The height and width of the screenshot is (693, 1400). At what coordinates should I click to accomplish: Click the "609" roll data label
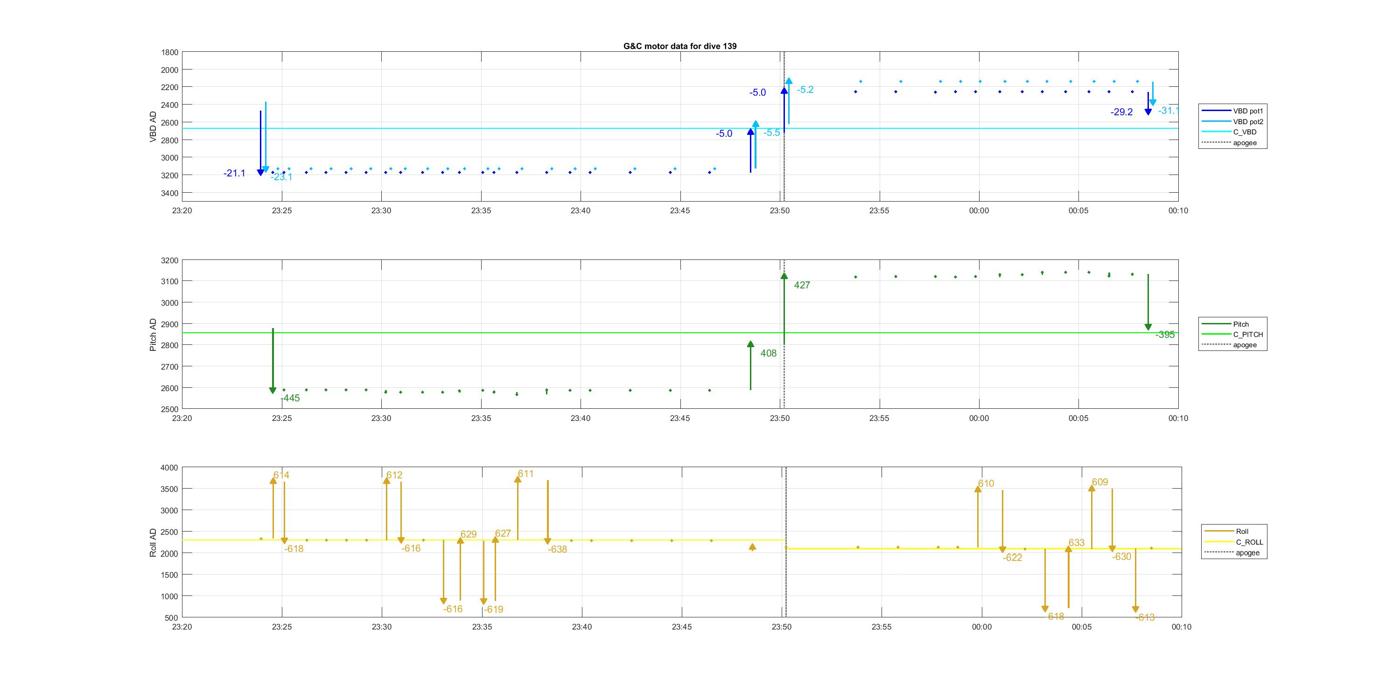(1100, 482)
